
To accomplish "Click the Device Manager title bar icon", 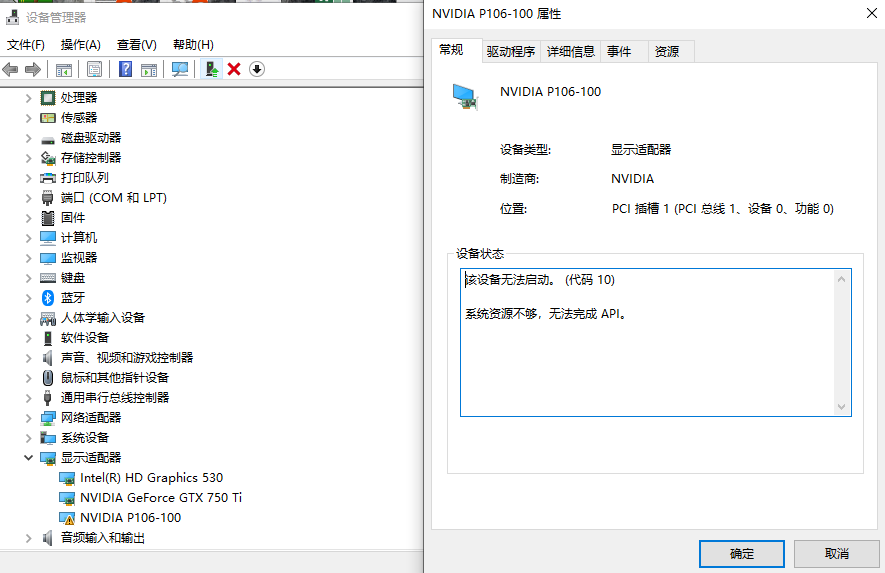I will point(12,17).
